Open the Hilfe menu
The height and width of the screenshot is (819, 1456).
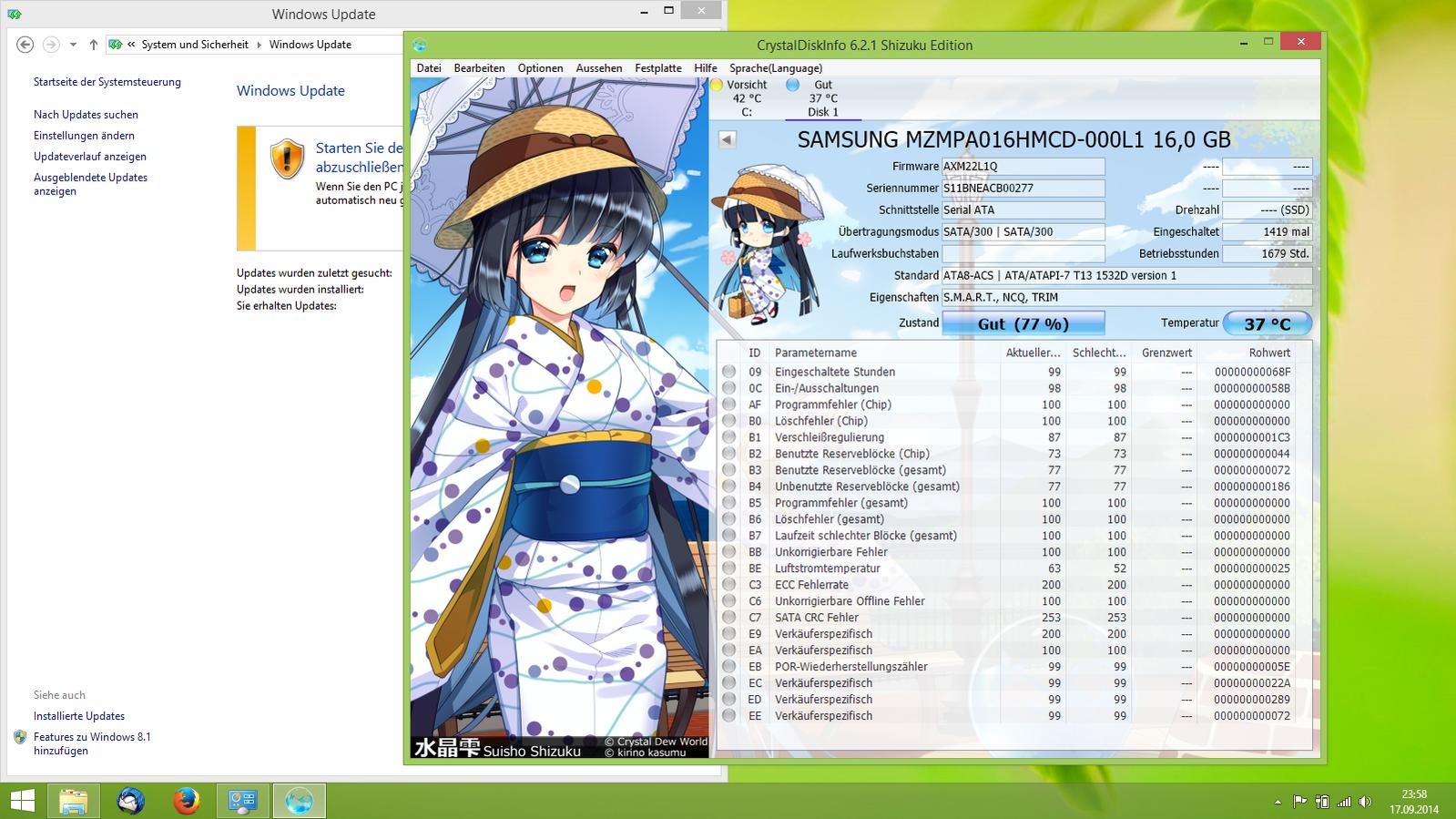[706, 67]
